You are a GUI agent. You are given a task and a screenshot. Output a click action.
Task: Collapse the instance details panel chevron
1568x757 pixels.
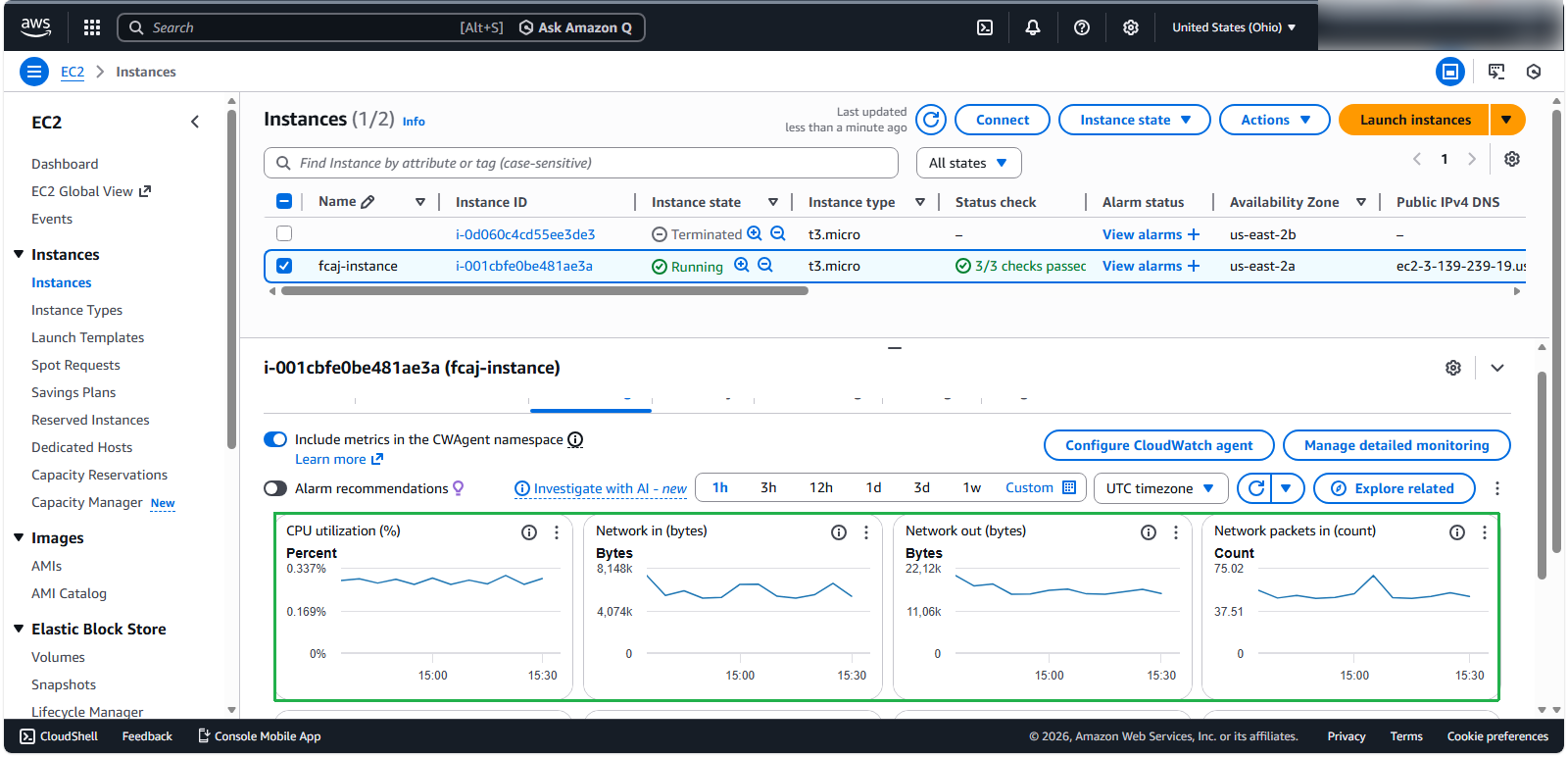pos(1497,368)
